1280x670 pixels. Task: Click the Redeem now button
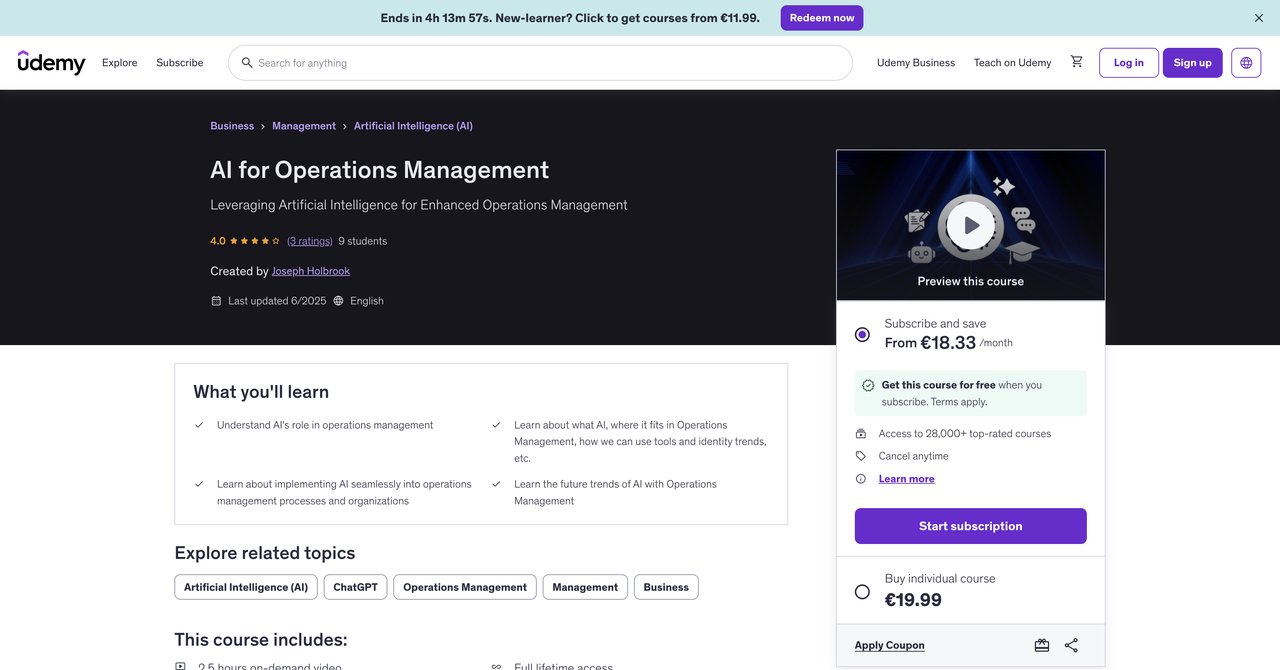822,18
